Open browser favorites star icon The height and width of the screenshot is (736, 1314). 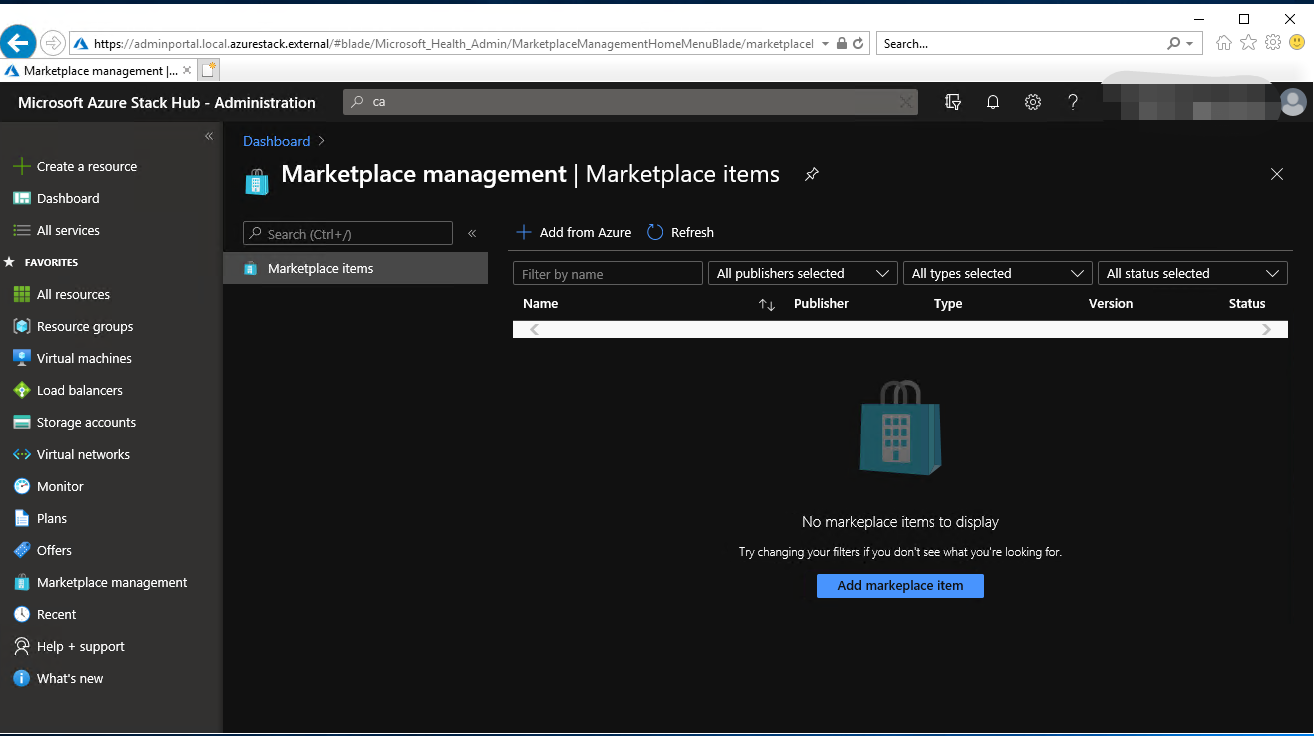click(1248, 43)
